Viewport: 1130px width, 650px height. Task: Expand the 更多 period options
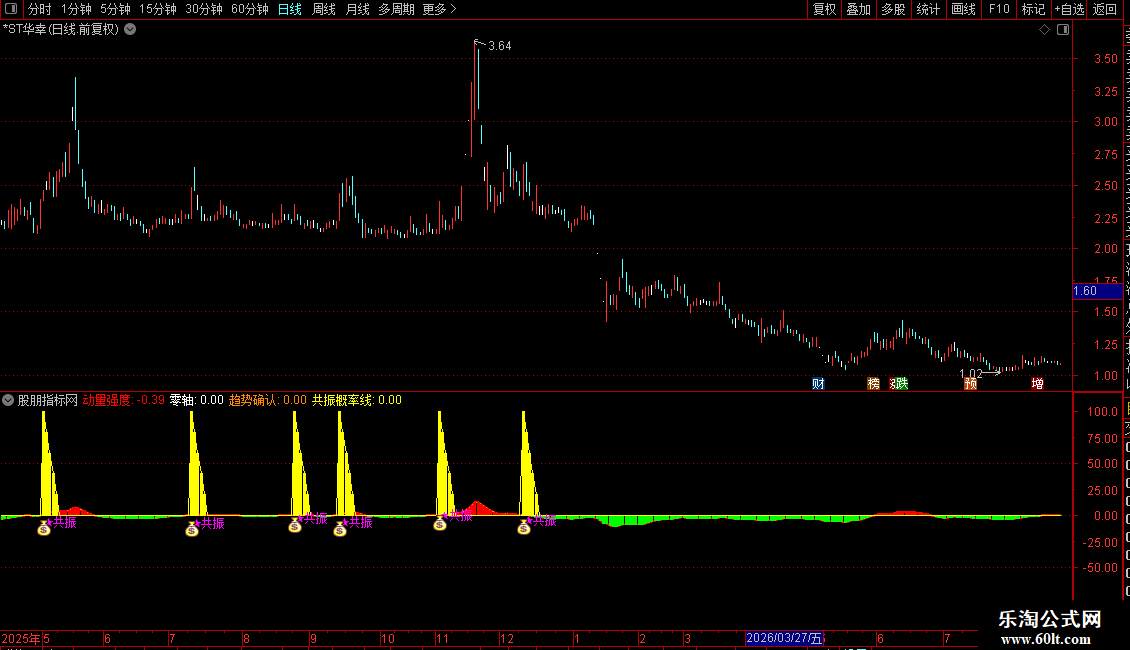(x=439, y=9)
